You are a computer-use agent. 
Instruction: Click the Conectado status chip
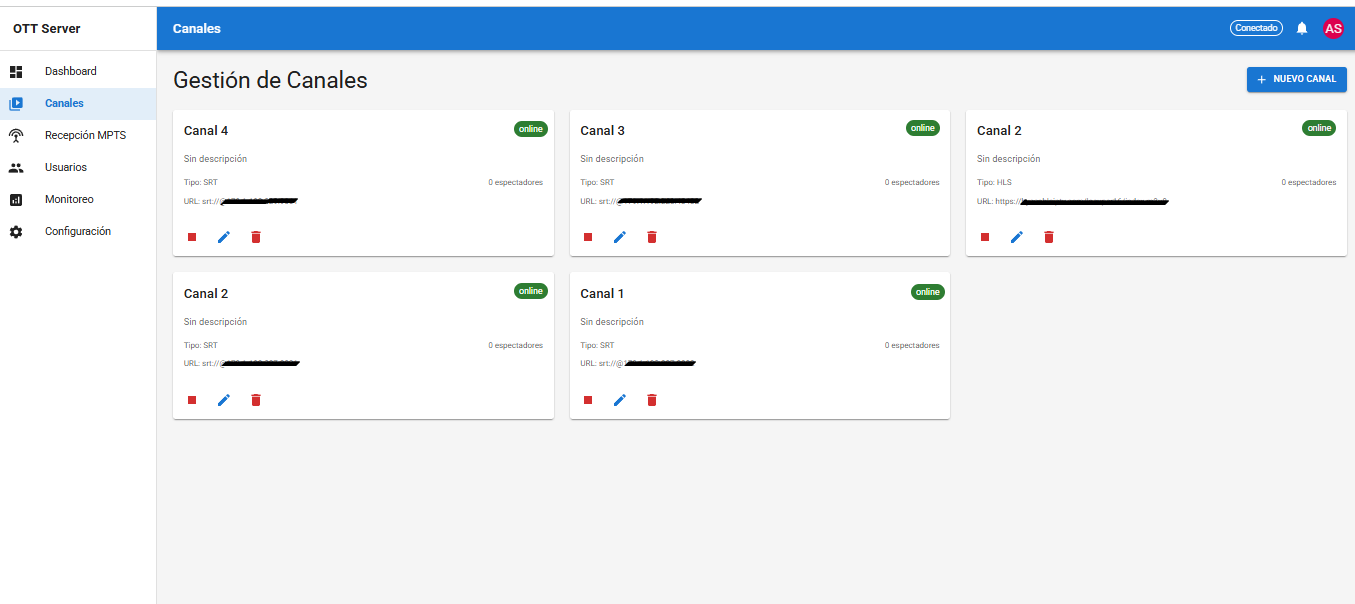click(1256, 28)
